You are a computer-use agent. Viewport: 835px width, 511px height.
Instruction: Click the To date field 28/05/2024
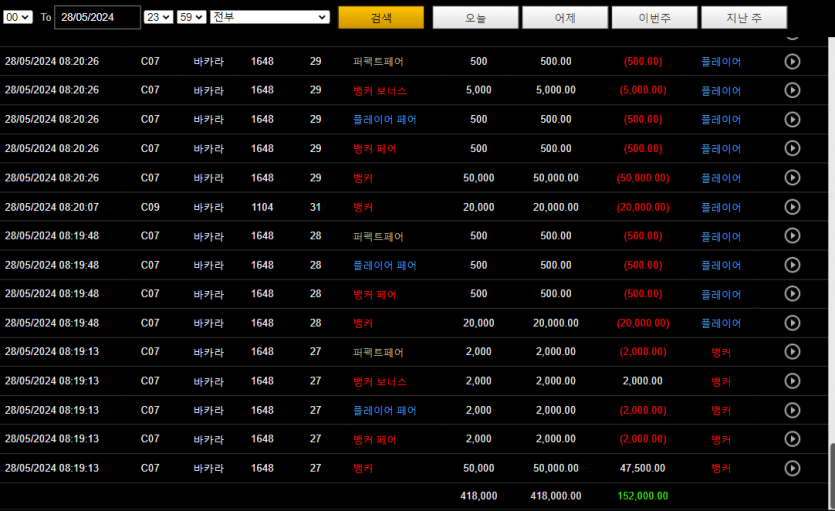point(97,17)
